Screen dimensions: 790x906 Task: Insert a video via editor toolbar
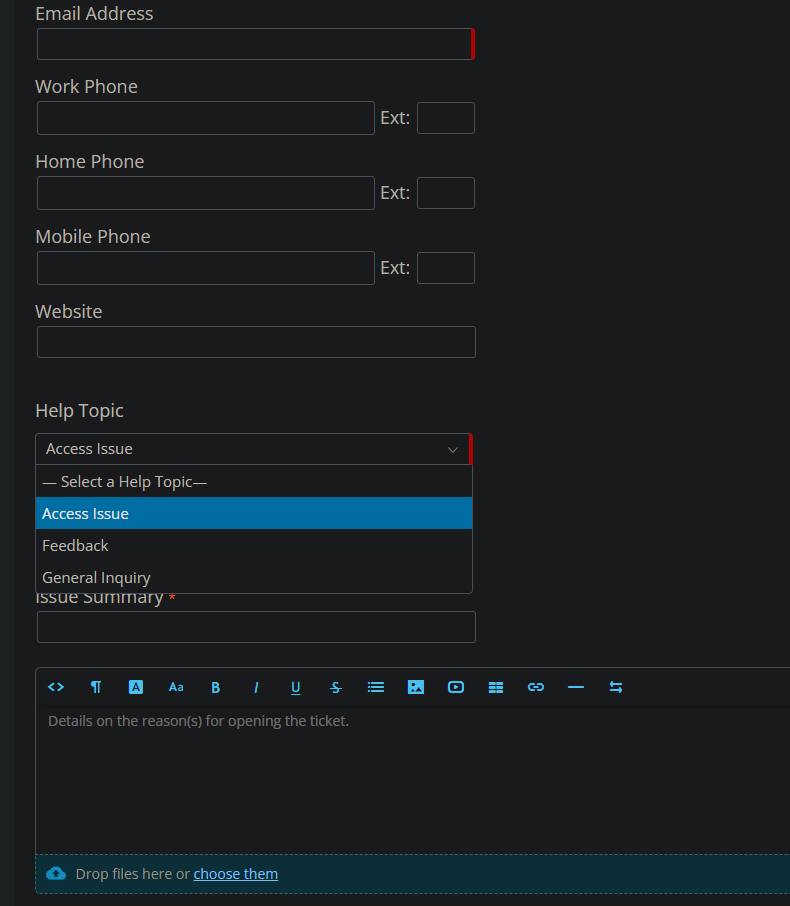tap(456, 687)
